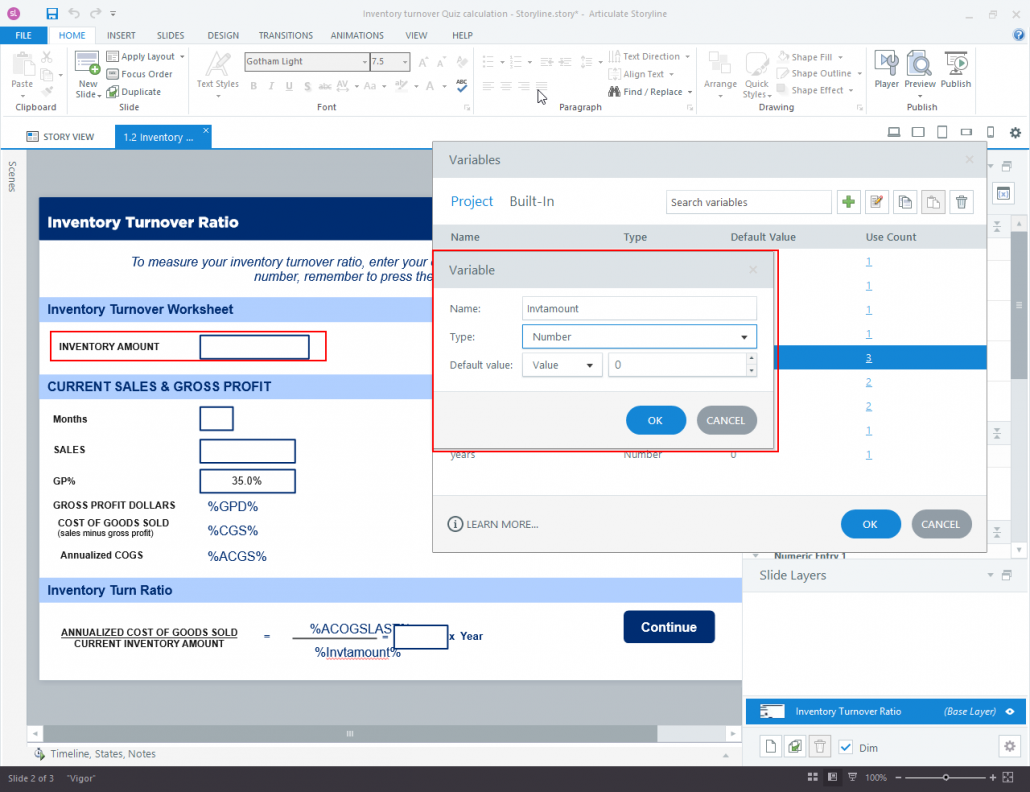
Task: Expand the Gotham Light font dropdown
Action: 365,61
